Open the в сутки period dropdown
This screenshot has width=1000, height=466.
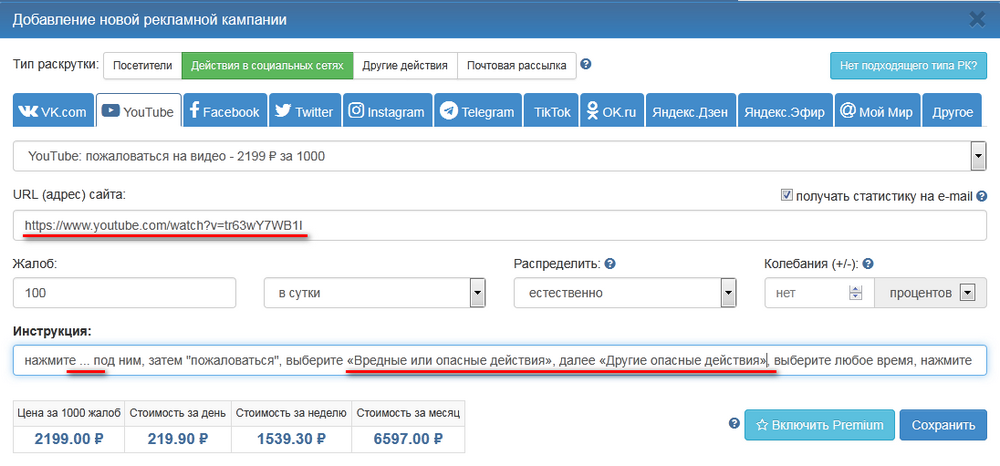tap(477, 293)
